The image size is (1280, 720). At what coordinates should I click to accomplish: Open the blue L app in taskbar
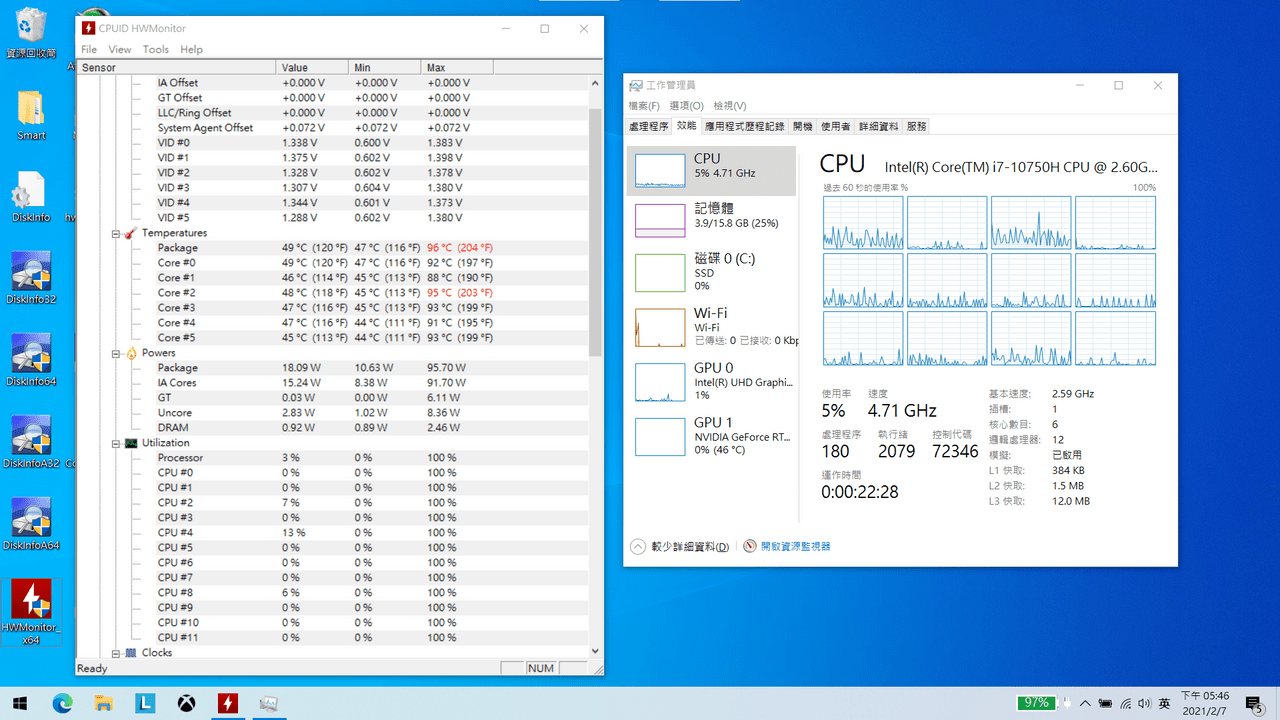tap(145, 703)
